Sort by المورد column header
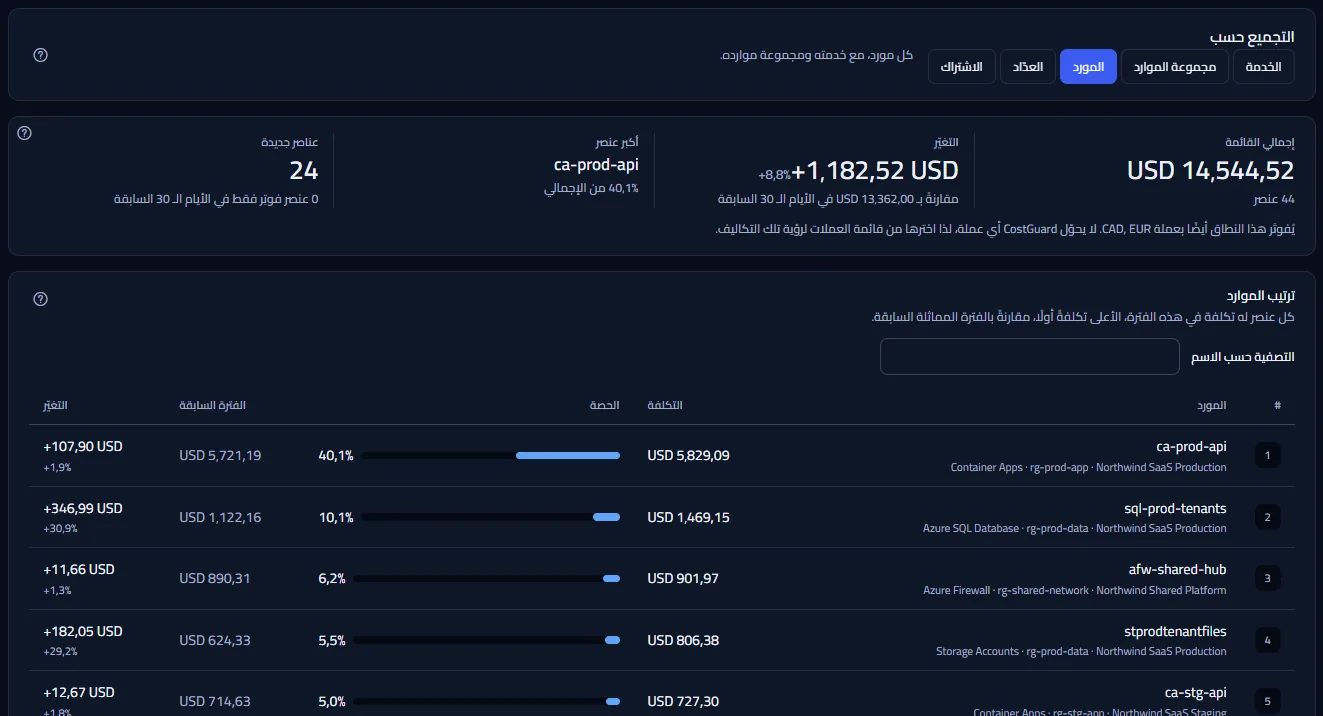This screenshot has height=716, width=1323. [x=1212, y=405]
